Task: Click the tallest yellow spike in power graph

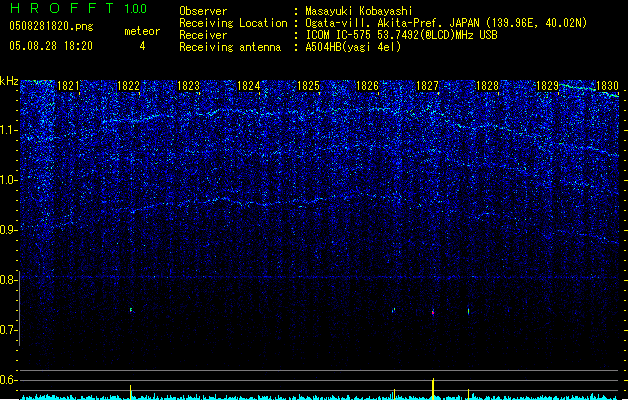Action: [x=433, y=387]
